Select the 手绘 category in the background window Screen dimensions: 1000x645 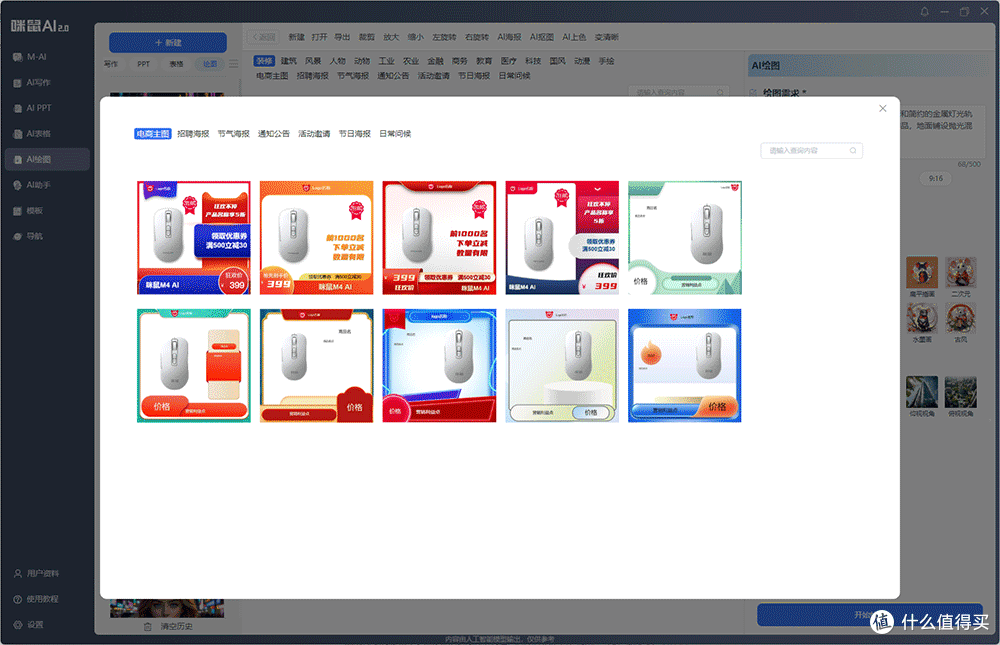point(607,61)
